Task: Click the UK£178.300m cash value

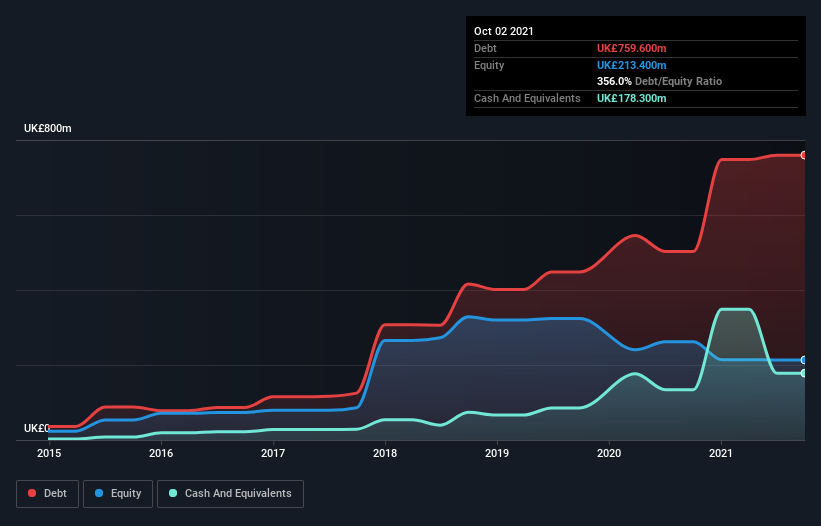Action: click(631, 98)
